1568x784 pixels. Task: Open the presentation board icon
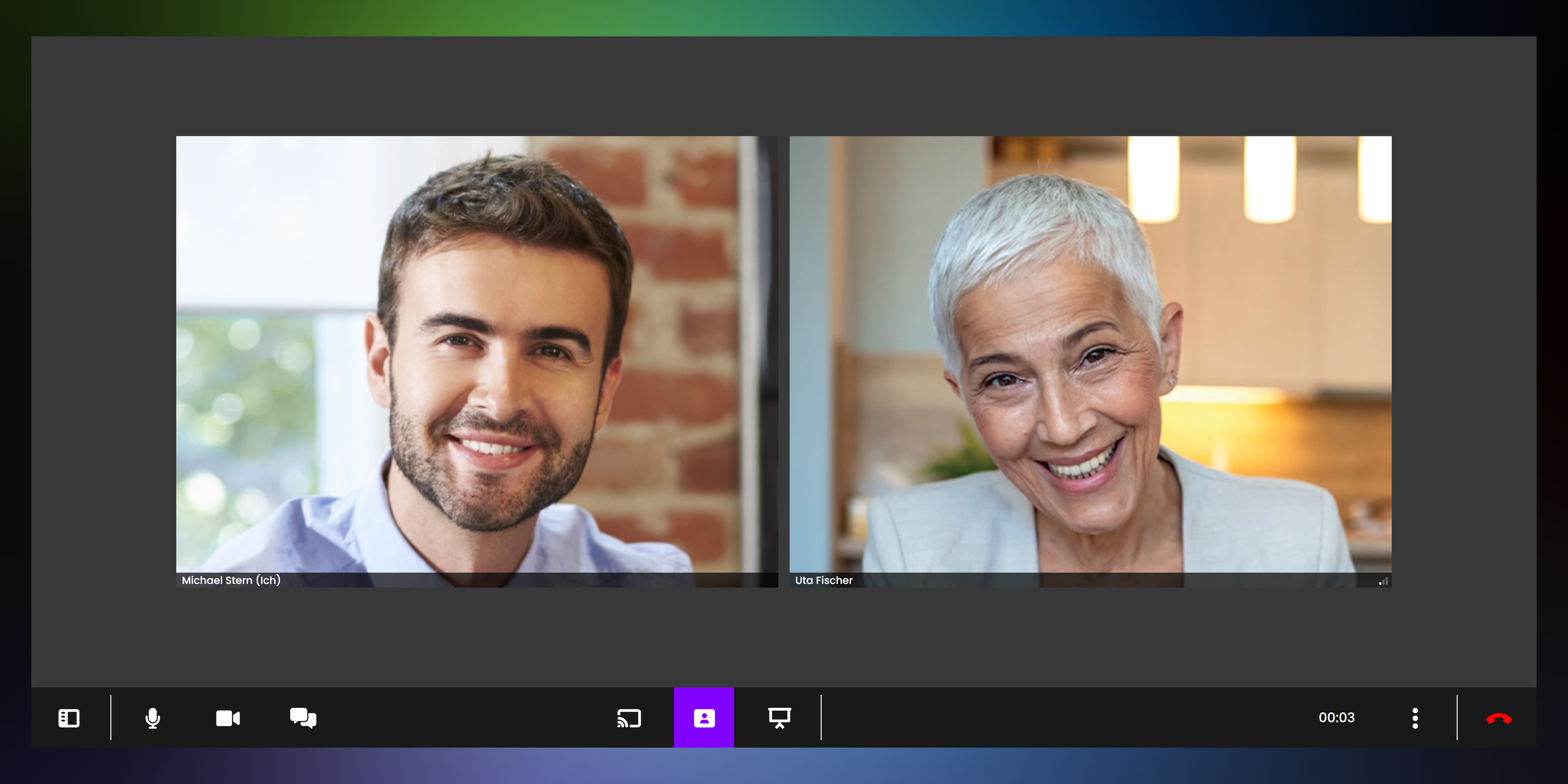[779, 718]
